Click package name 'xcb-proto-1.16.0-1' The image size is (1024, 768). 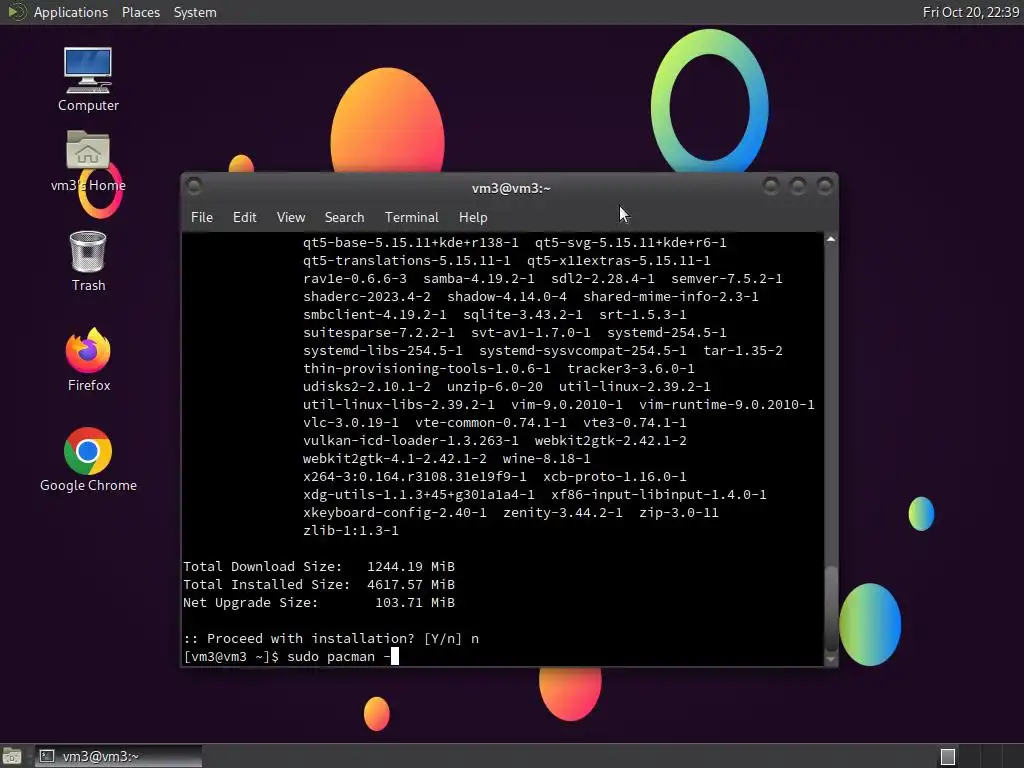(615, 476)
